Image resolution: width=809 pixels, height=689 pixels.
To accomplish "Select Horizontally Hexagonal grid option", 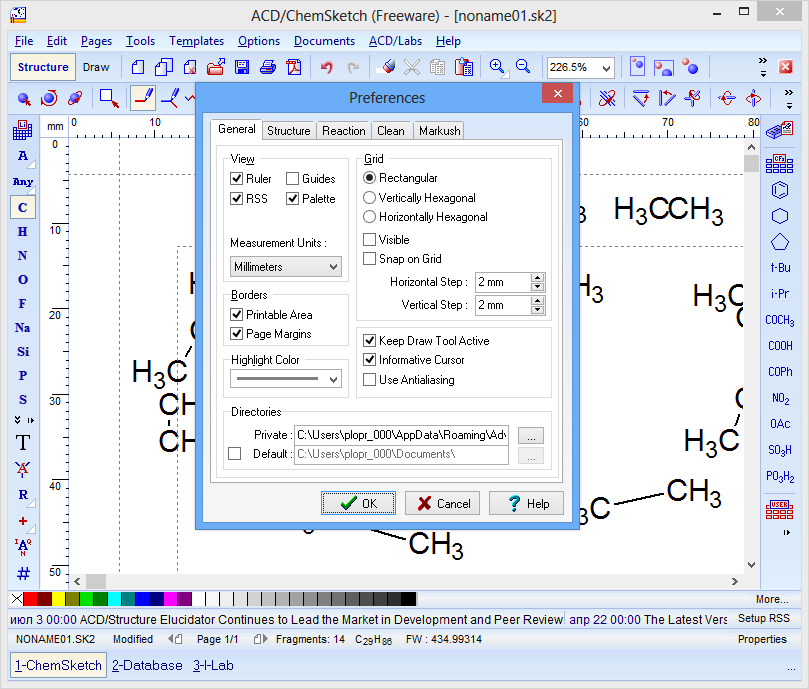I will coord(369,217).
